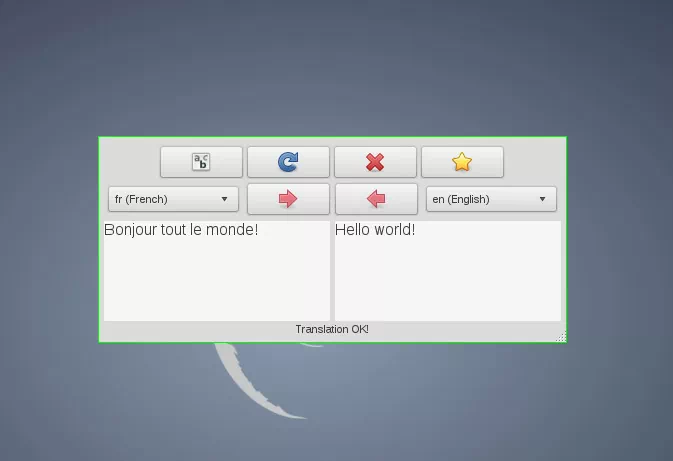Open the en (English) language dropdown

point(491,199)
